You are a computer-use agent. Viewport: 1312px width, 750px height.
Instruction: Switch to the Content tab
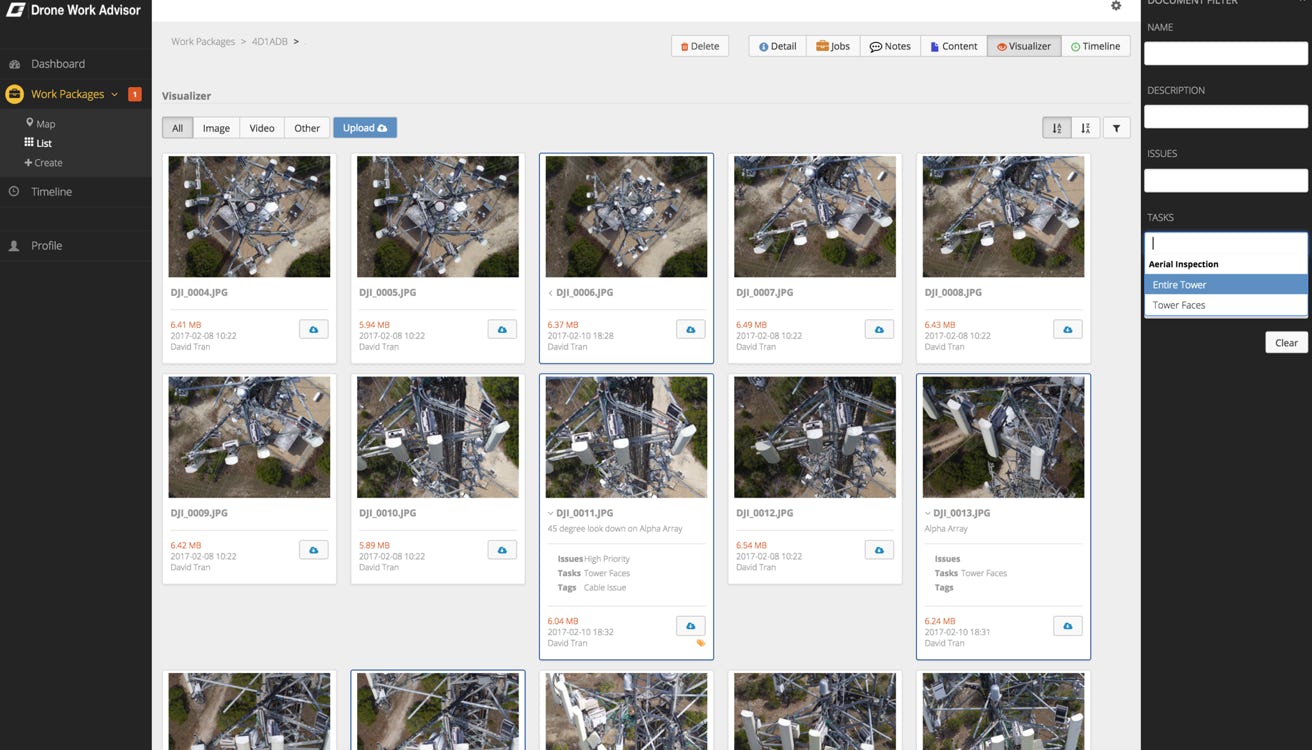click(x=953, y=46)
